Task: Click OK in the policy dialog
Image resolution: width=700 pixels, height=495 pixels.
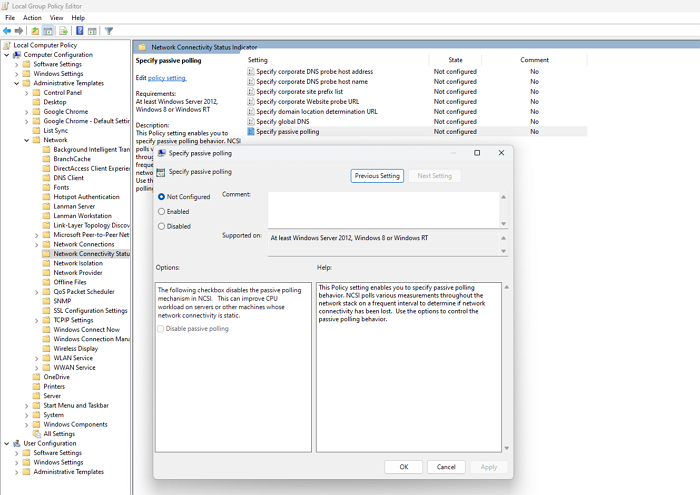Action: tap(404, 467)
